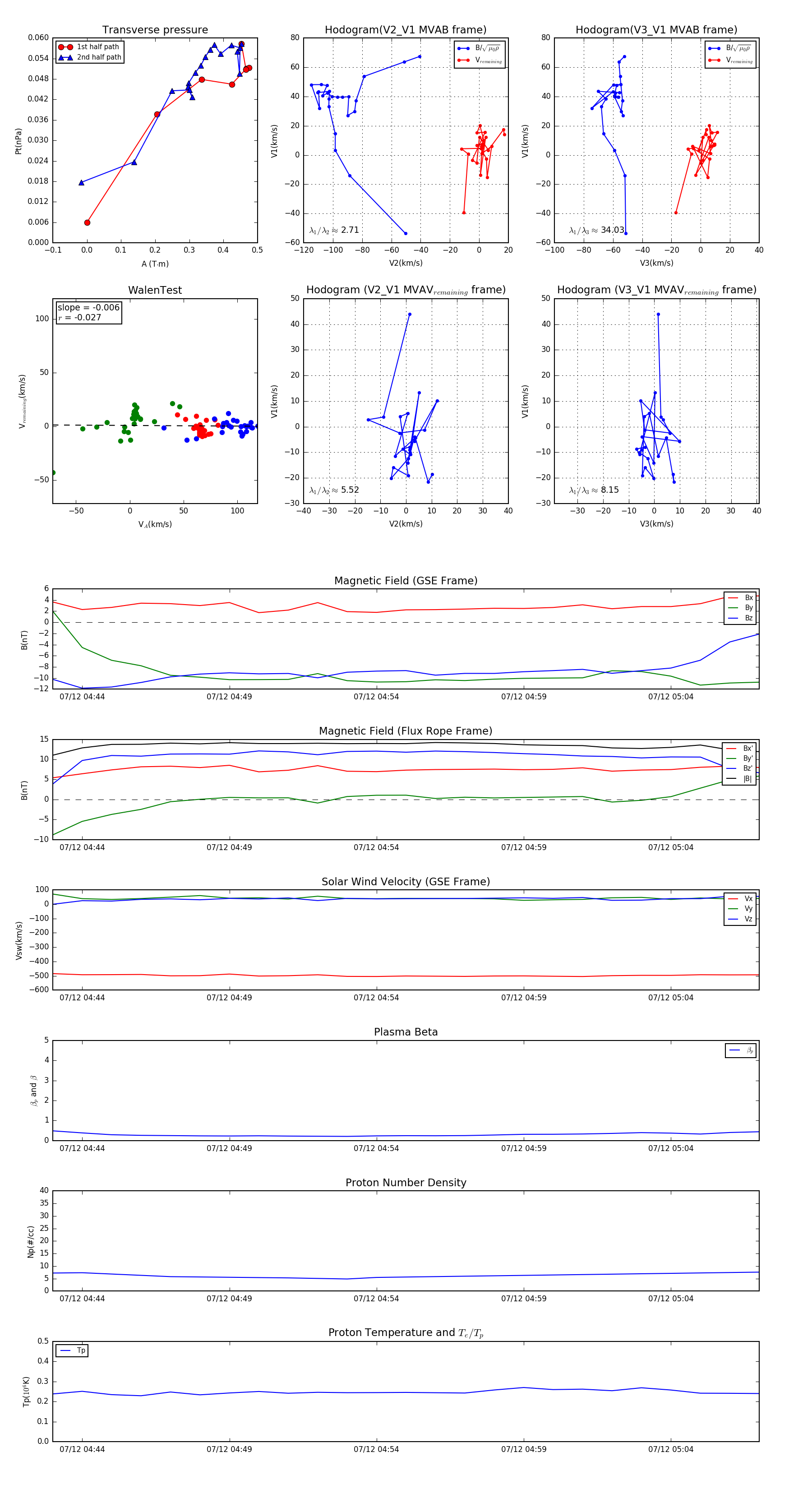Screen dimensions: 812x1489
Task: Click the eigenvalue ratio annotation reading 8.15
Action: pyautogui.click(x=594, y=490)
